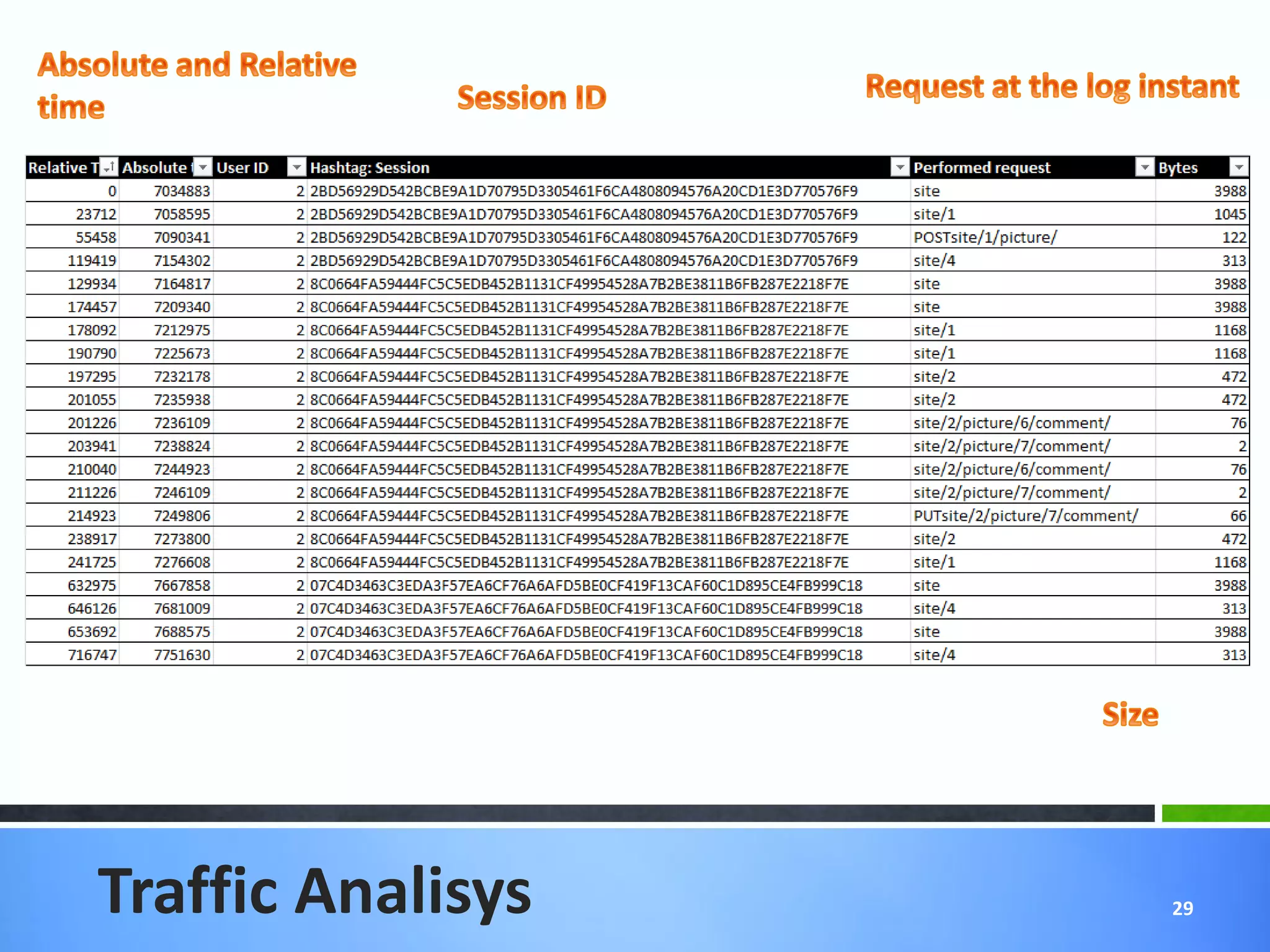This screenshot has height=952, width=1270.
Task: Click 'site/4' request in row 7751630
Action: pos(1032,654)
